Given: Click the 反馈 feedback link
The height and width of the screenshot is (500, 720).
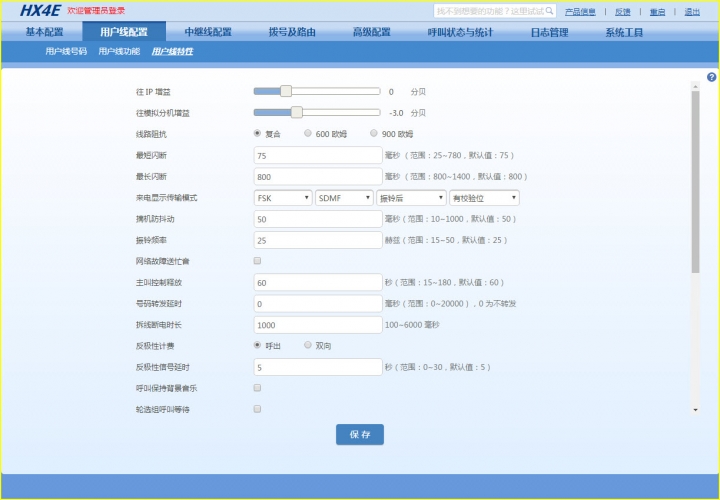Looking at the screenshot, I should 623,11.
